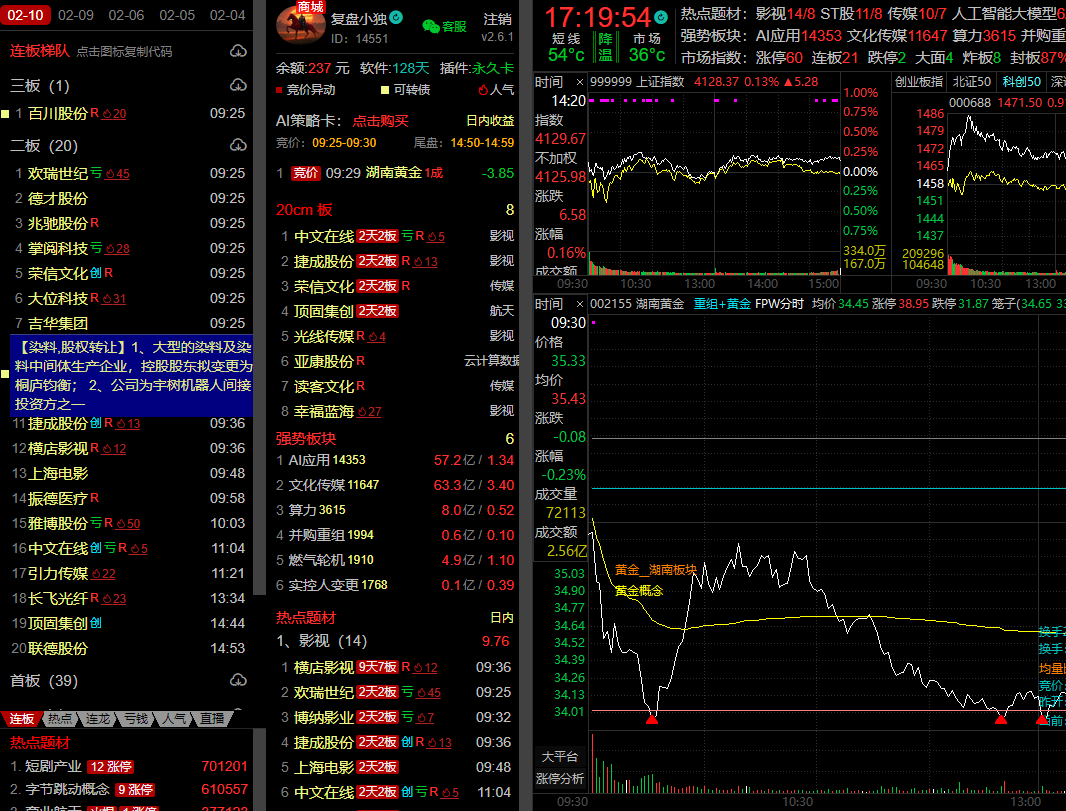
Task: Click cloud copy icon in 首板 row
Action: coord(238,681)
